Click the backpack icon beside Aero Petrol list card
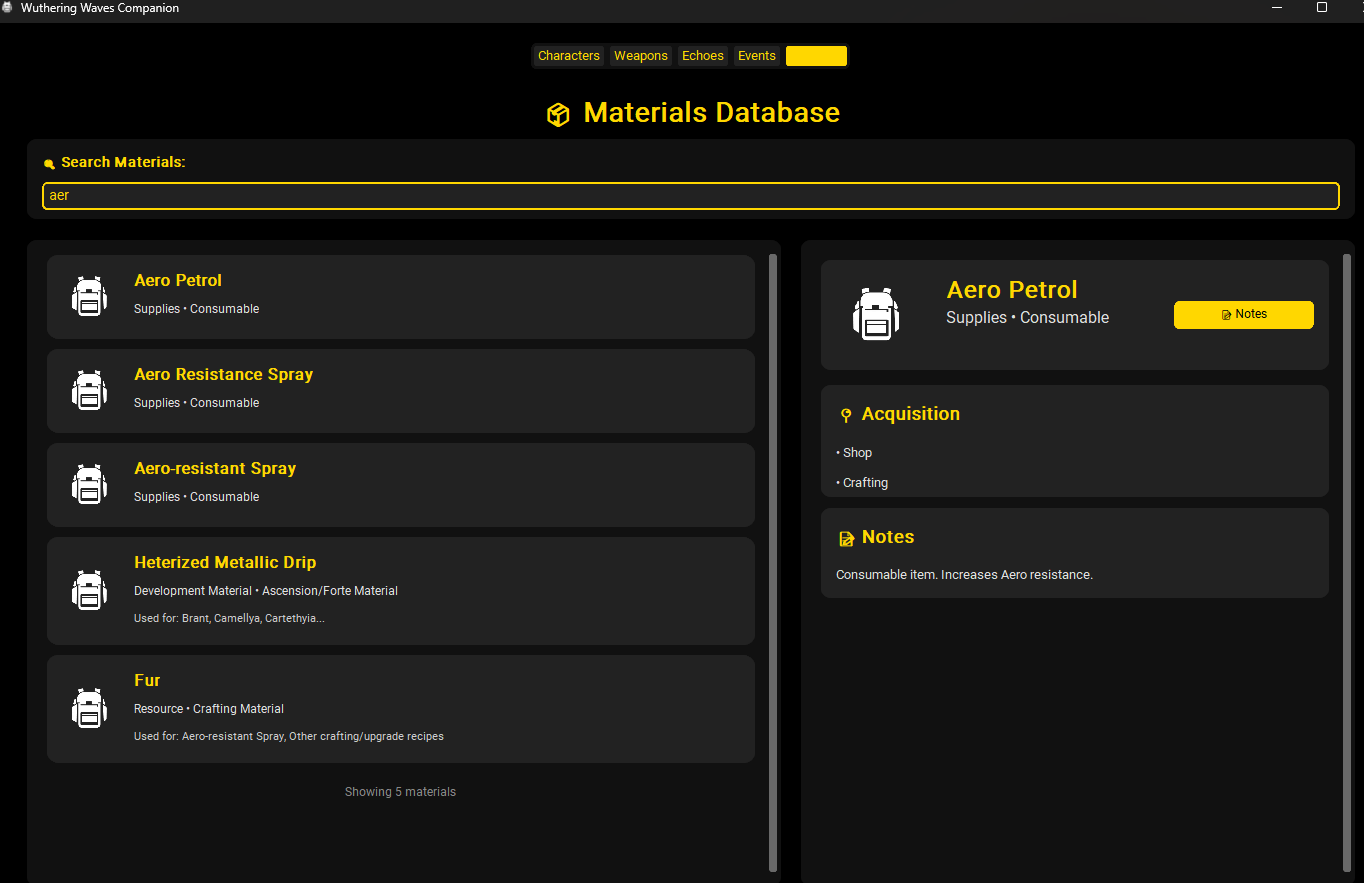 coord(89,297)
